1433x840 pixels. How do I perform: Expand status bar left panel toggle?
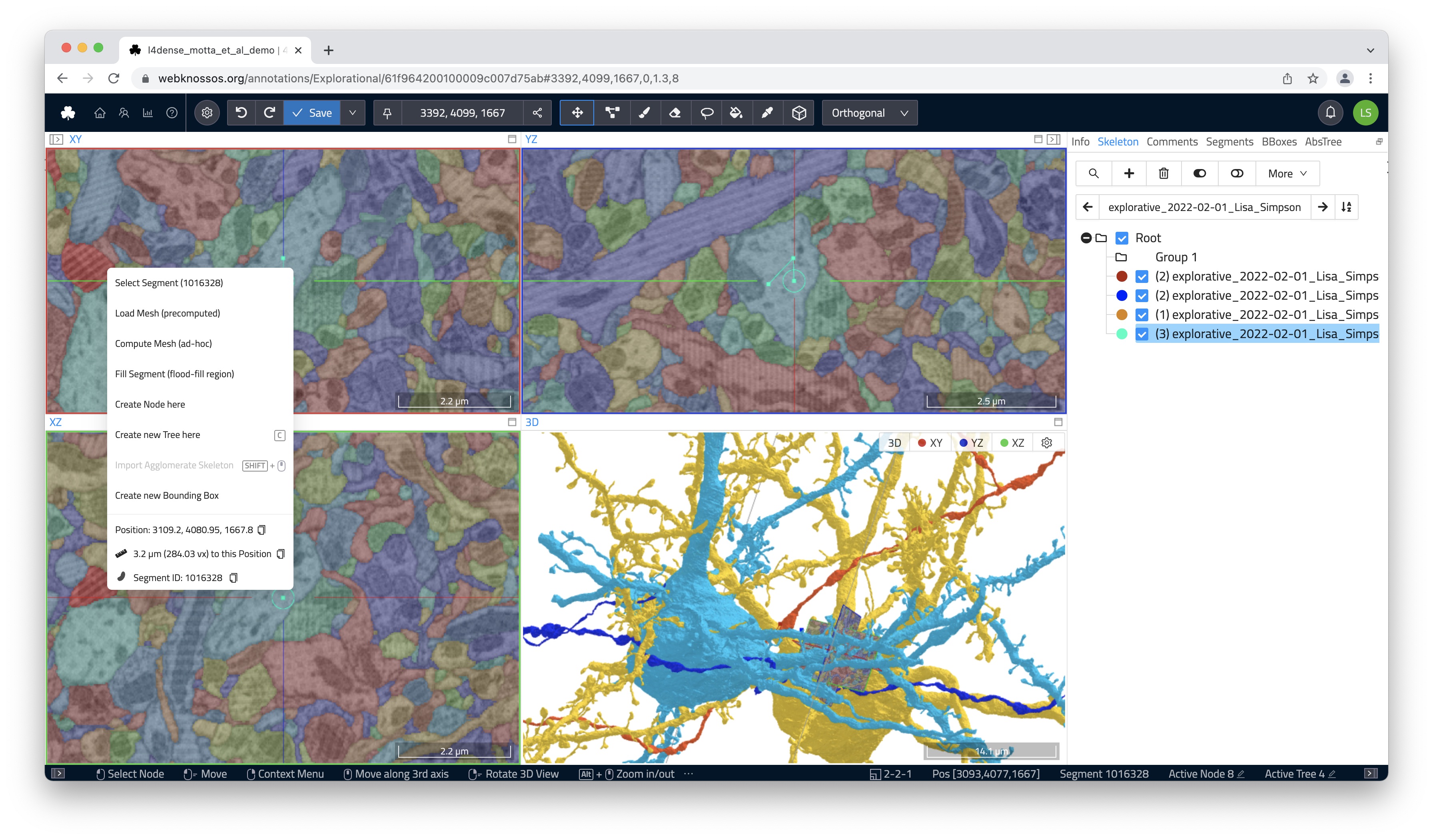coord(58,774)
